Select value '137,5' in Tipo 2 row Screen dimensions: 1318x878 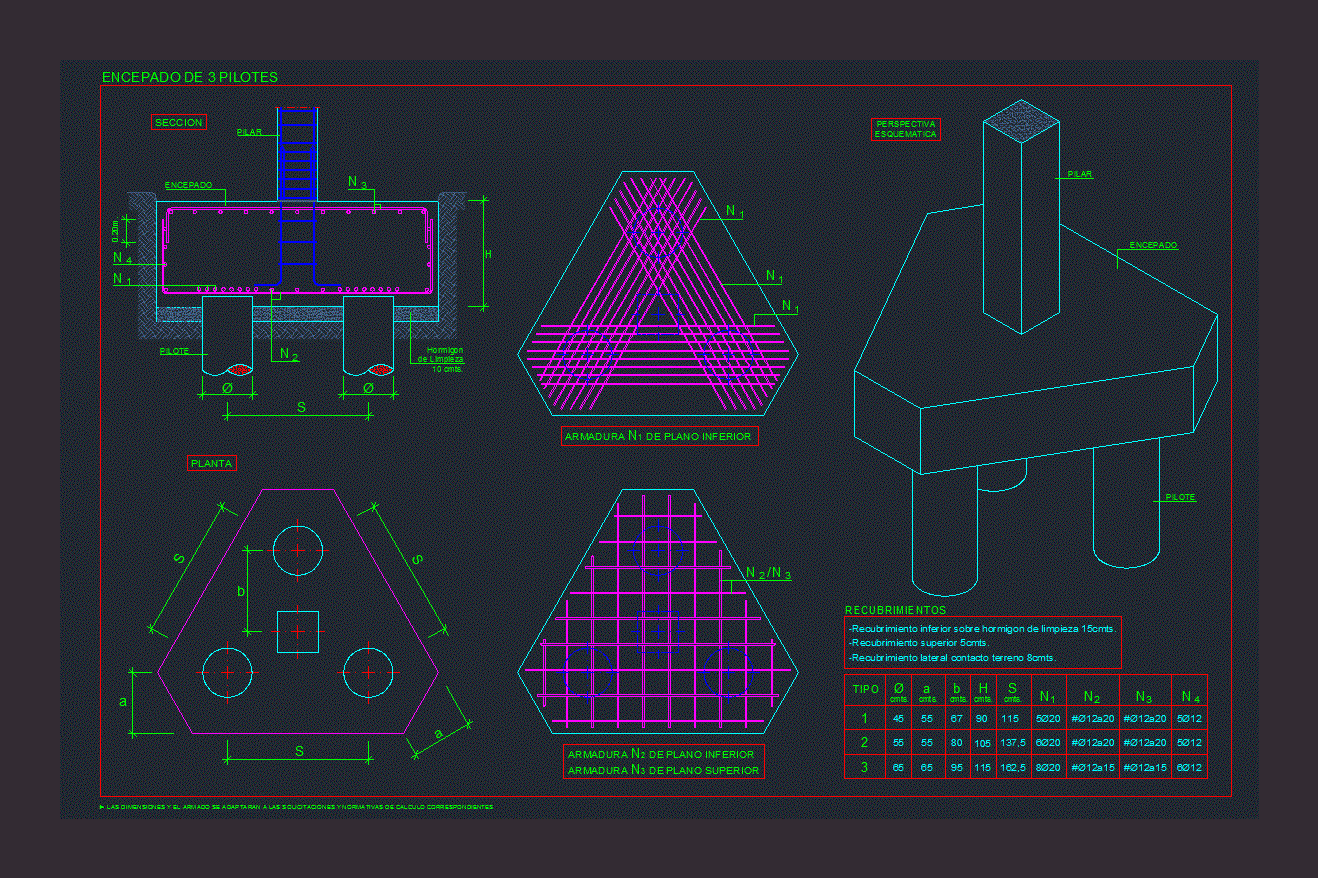click(1013, 743)
